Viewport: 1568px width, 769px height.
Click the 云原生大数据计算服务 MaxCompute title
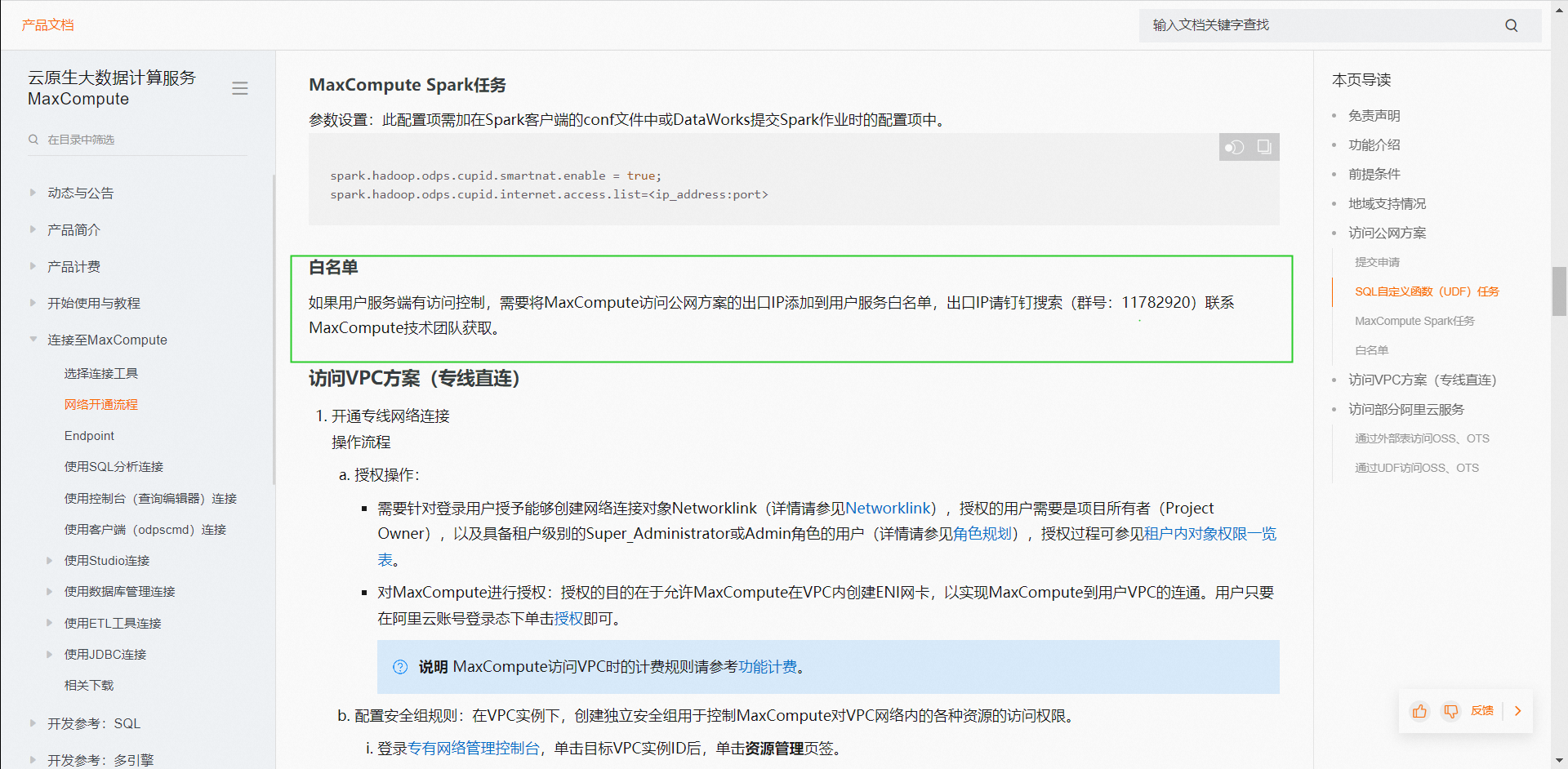point(112,88)
